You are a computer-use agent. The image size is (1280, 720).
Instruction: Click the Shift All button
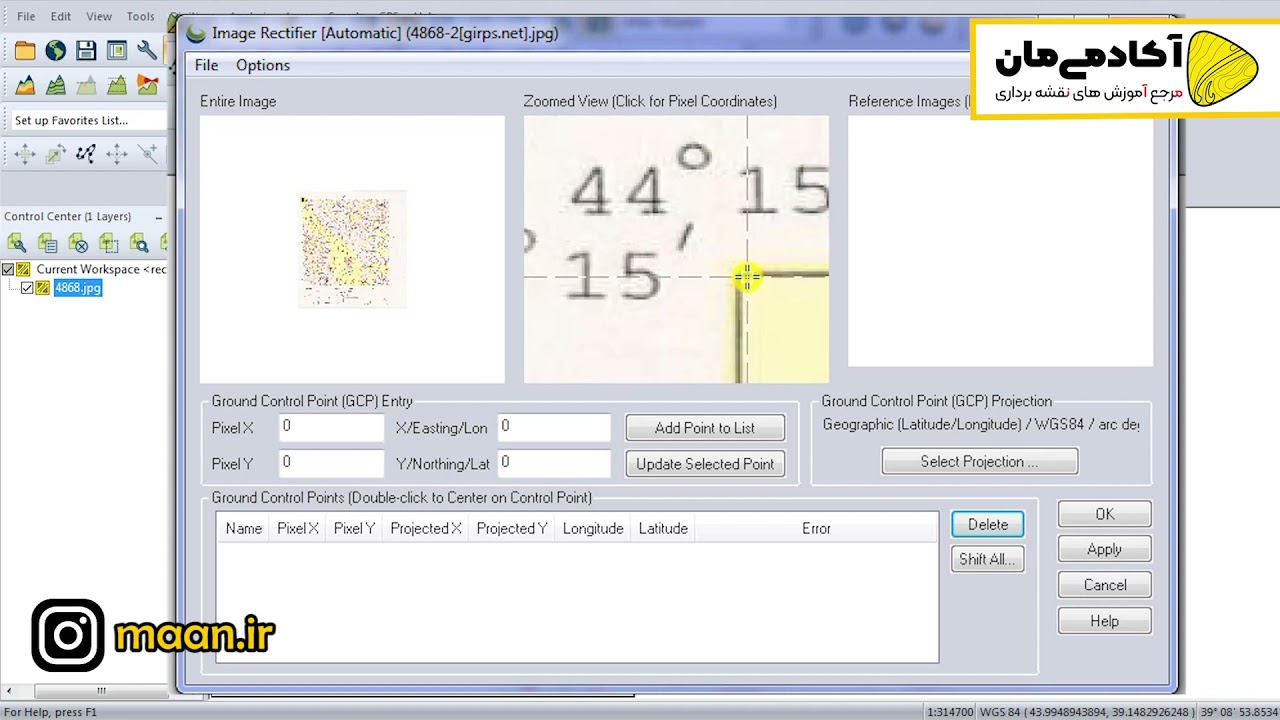[988, 560]
